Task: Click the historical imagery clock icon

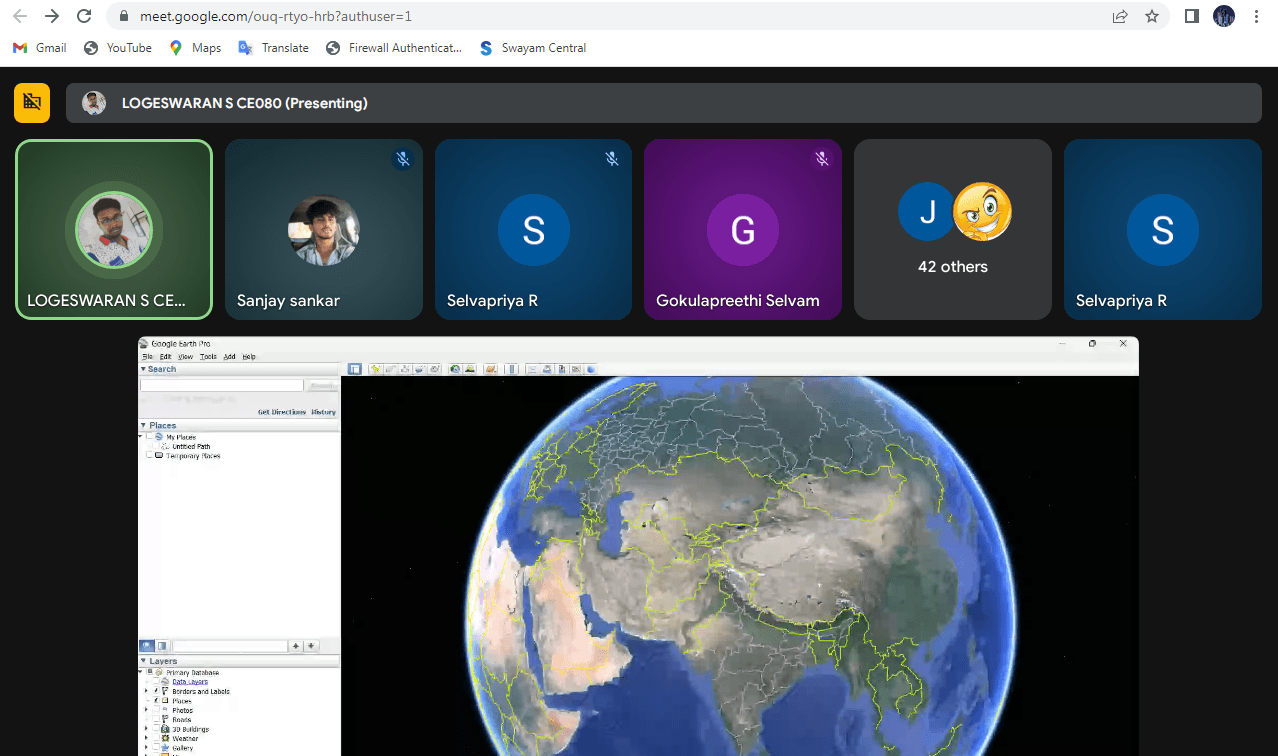Action: (x=456, y=369)
